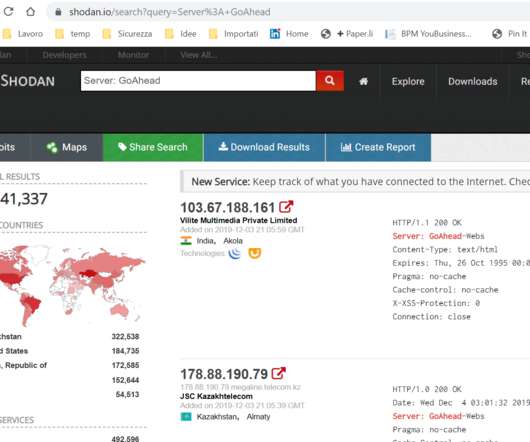
Task: Click the Download Results button
Action: click(264, 147)
